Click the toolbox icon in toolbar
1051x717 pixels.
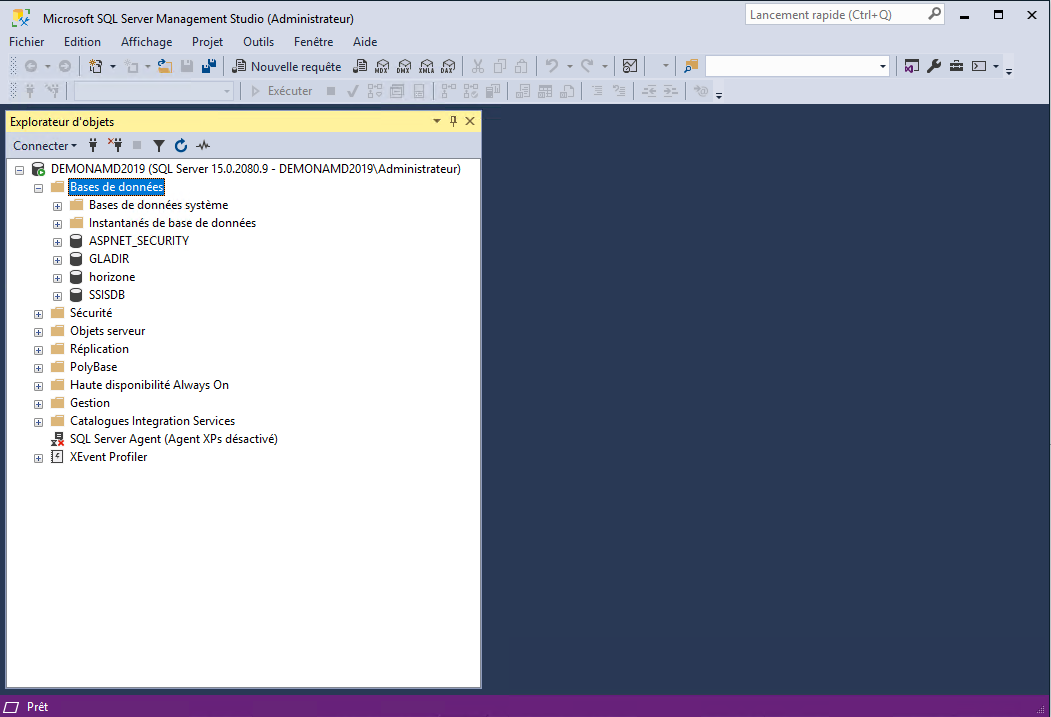point(956,66)
